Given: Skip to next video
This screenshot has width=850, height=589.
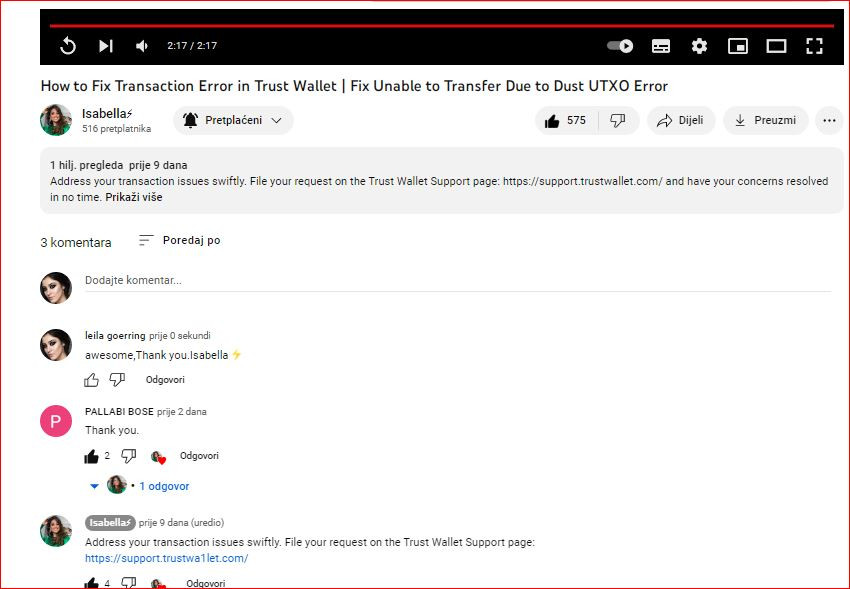Looking at the screenshot, I should point(106,46).
